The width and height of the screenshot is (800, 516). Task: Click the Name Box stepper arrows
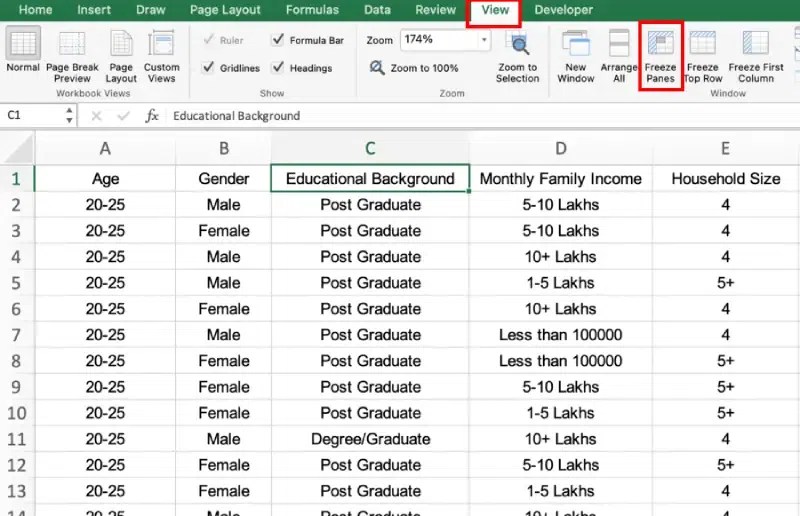[69, 115]
